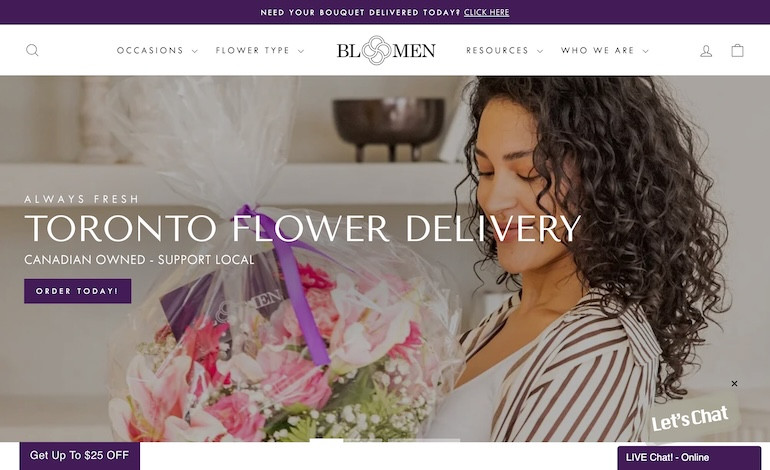
Task: Click the Bloomen logo
Action: pyautogui.click(x=385, y=50)
